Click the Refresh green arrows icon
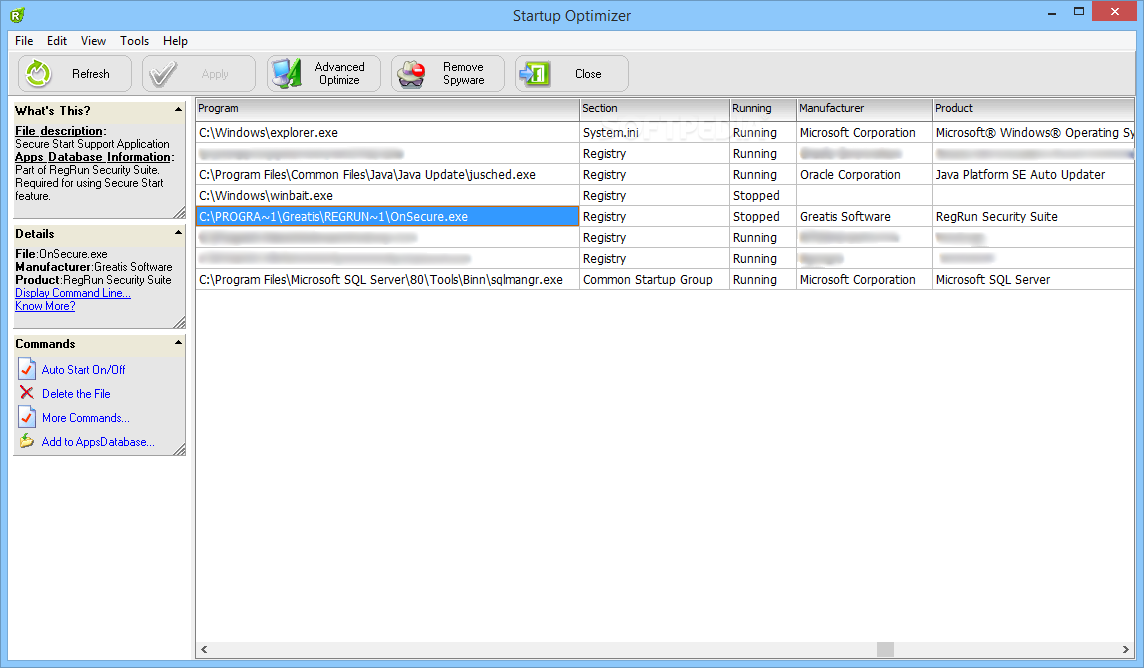The height and width of the screenshot is (668, 1144). (38, 74)
